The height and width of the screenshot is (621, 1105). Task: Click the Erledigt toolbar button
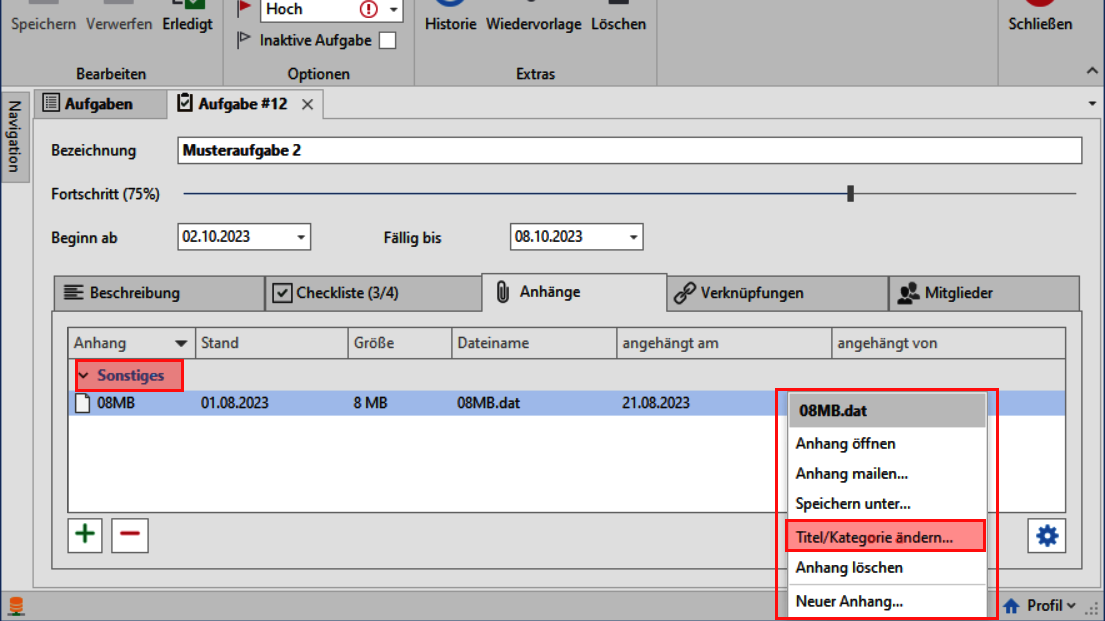coord(188,24)
